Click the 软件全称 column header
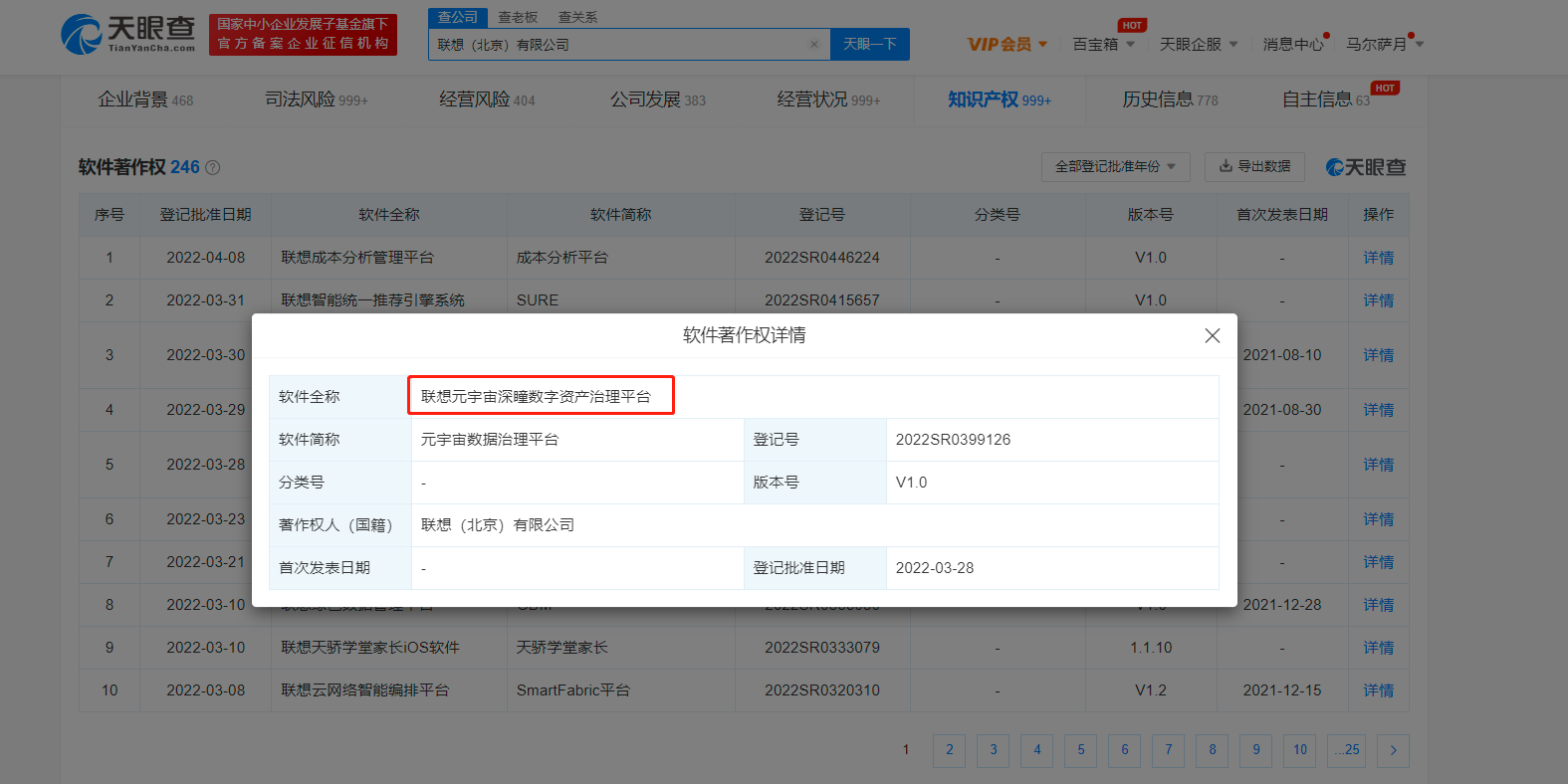Image resolution: width=1568 pixels, height=784 pixels. click(x=389, y=215)
